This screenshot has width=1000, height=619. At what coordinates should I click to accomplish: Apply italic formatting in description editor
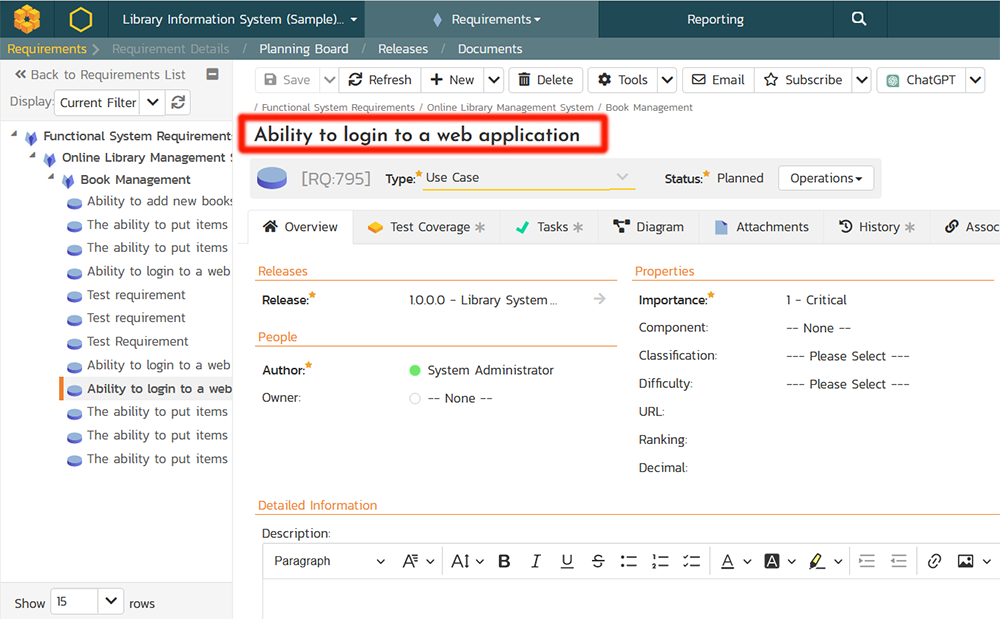[x=536, y=561]
